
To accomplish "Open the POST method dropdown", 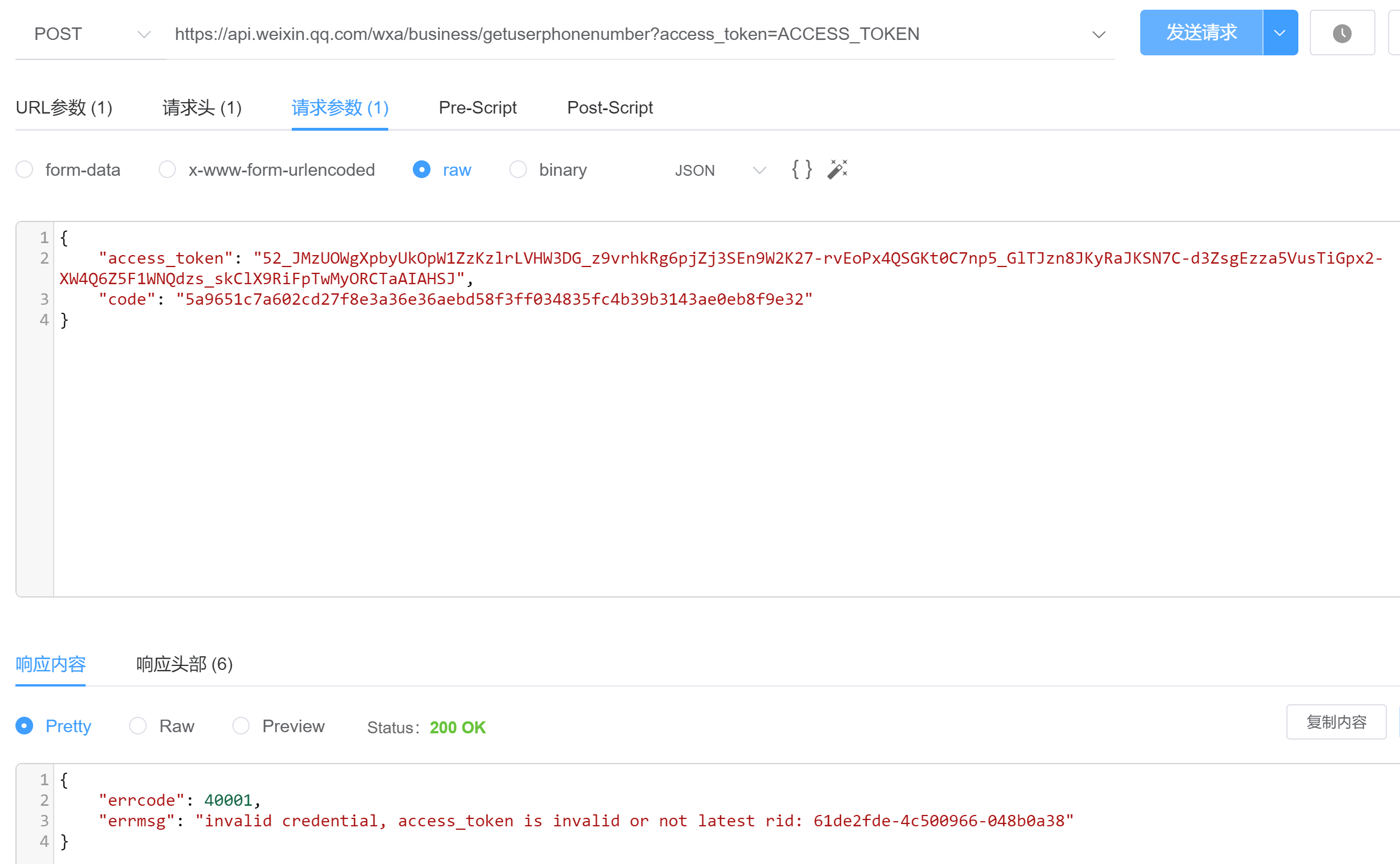I will 91,34.
